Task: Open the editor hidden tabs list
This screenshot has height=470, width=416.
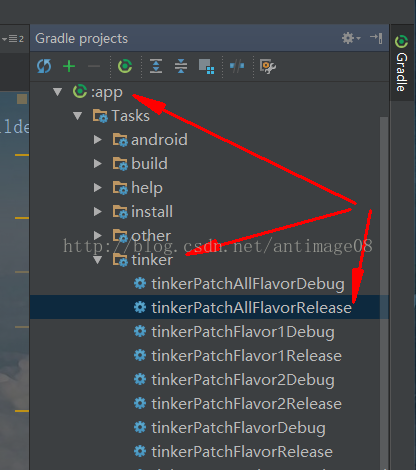Action: click(13, 39)
